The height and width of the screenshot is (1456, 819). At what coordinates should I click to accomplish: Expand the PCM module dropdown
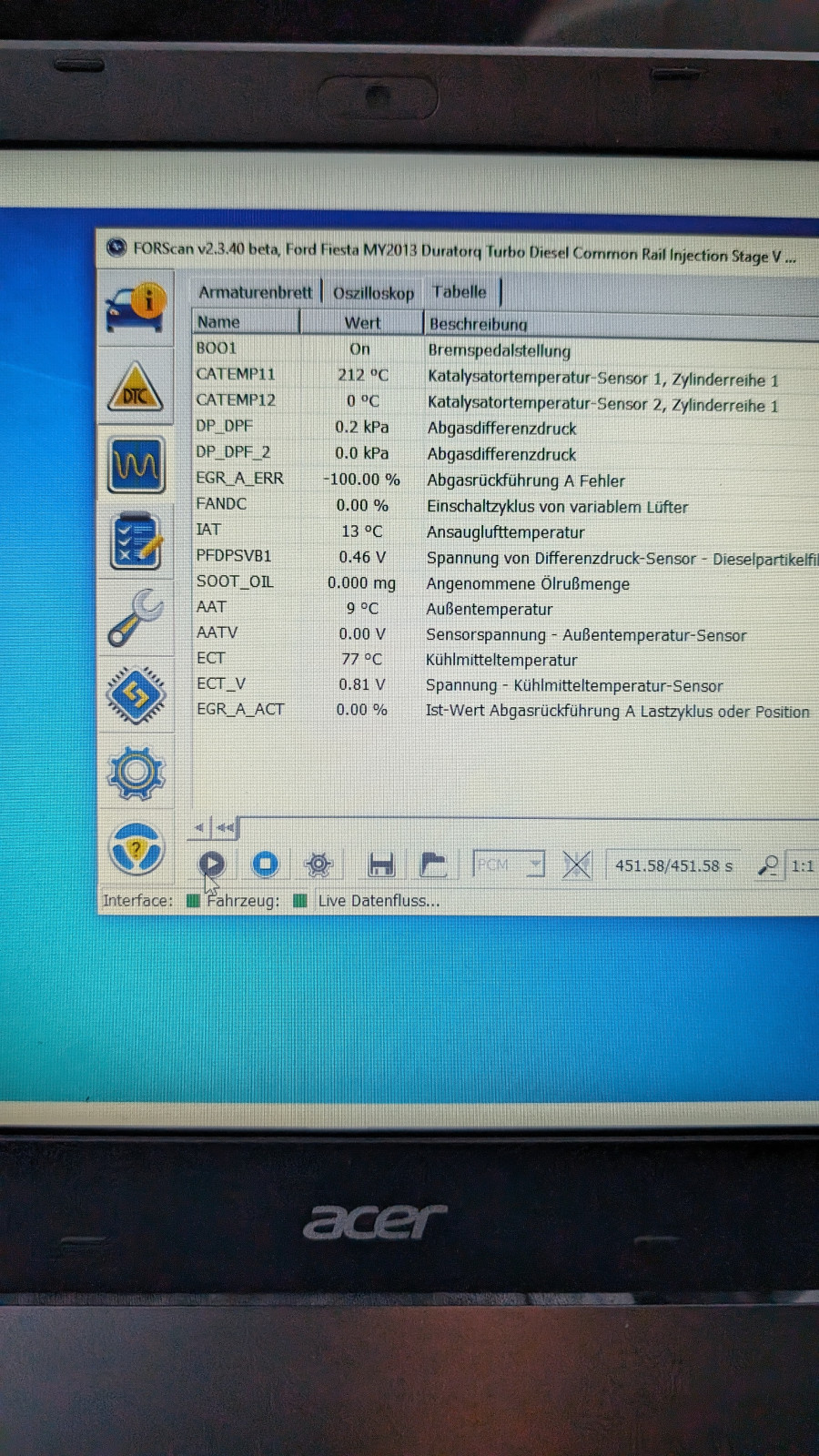535,864
